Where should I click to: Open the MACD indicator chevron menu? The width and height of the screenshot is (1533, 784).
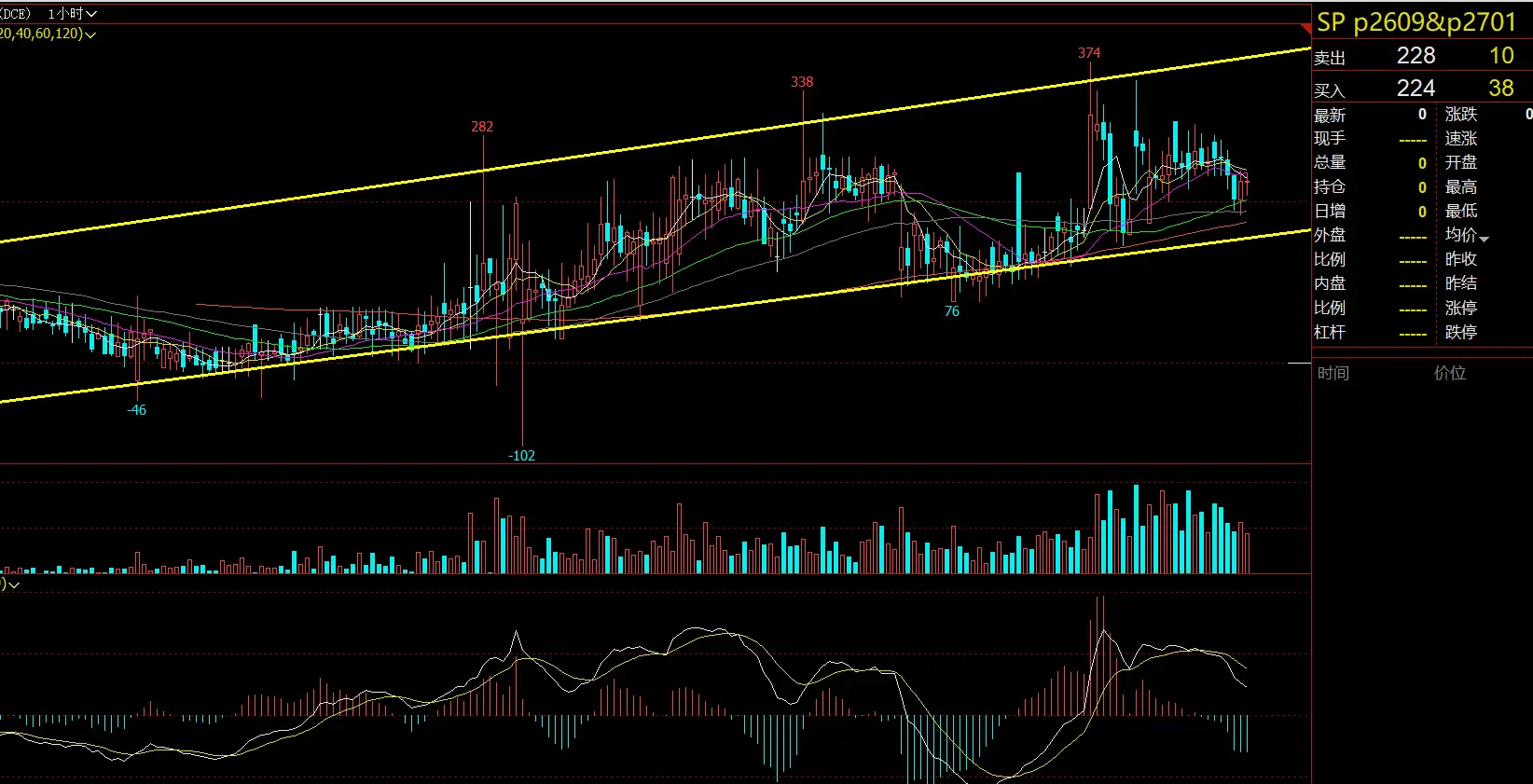[x=13, y=585]
